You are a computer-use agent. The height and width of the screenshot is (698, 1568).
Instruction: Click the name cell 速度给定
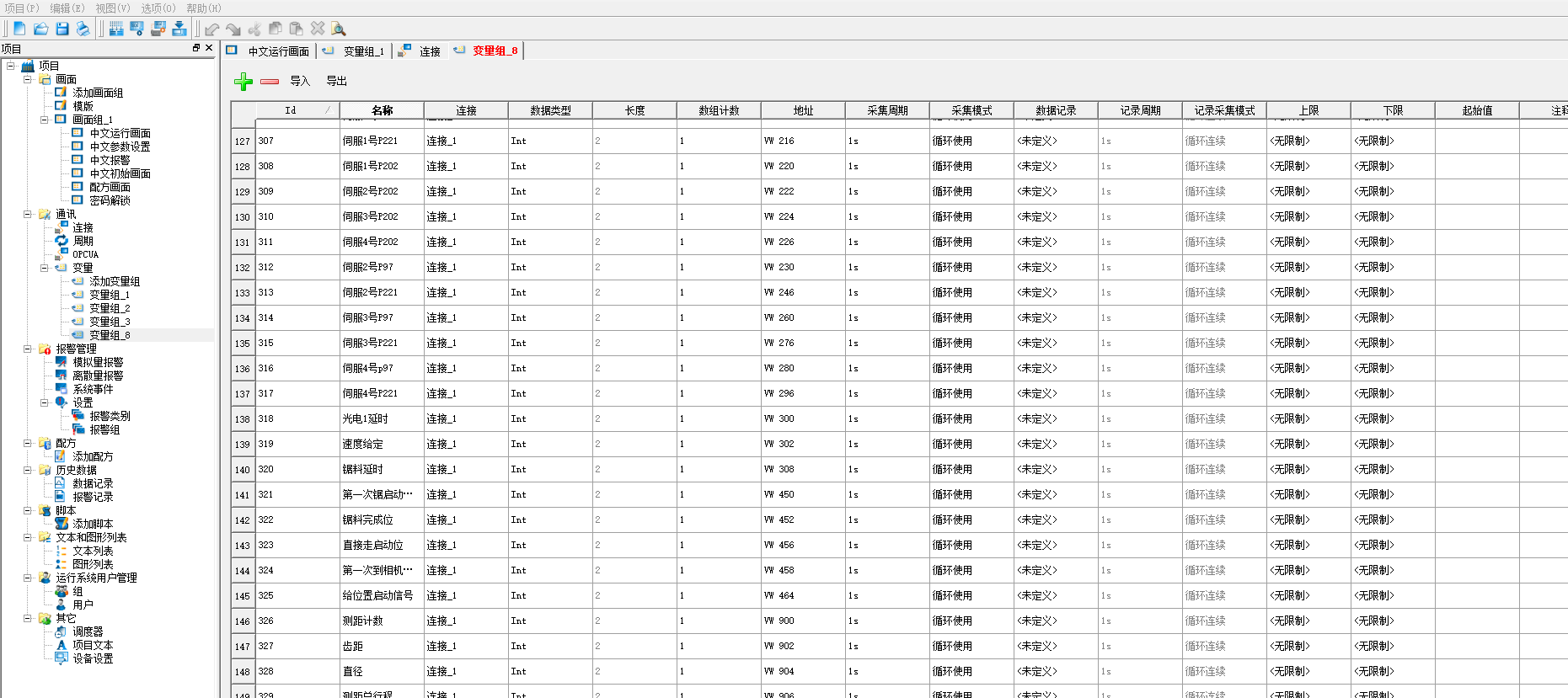tap(382, 444)
